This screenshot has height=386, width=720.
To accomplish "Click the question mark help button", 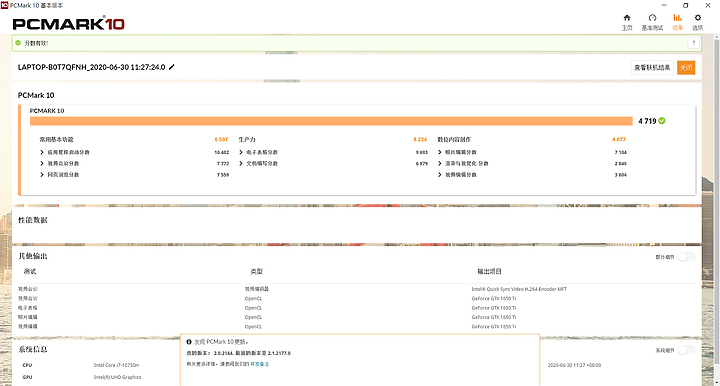I will point(693,43).
